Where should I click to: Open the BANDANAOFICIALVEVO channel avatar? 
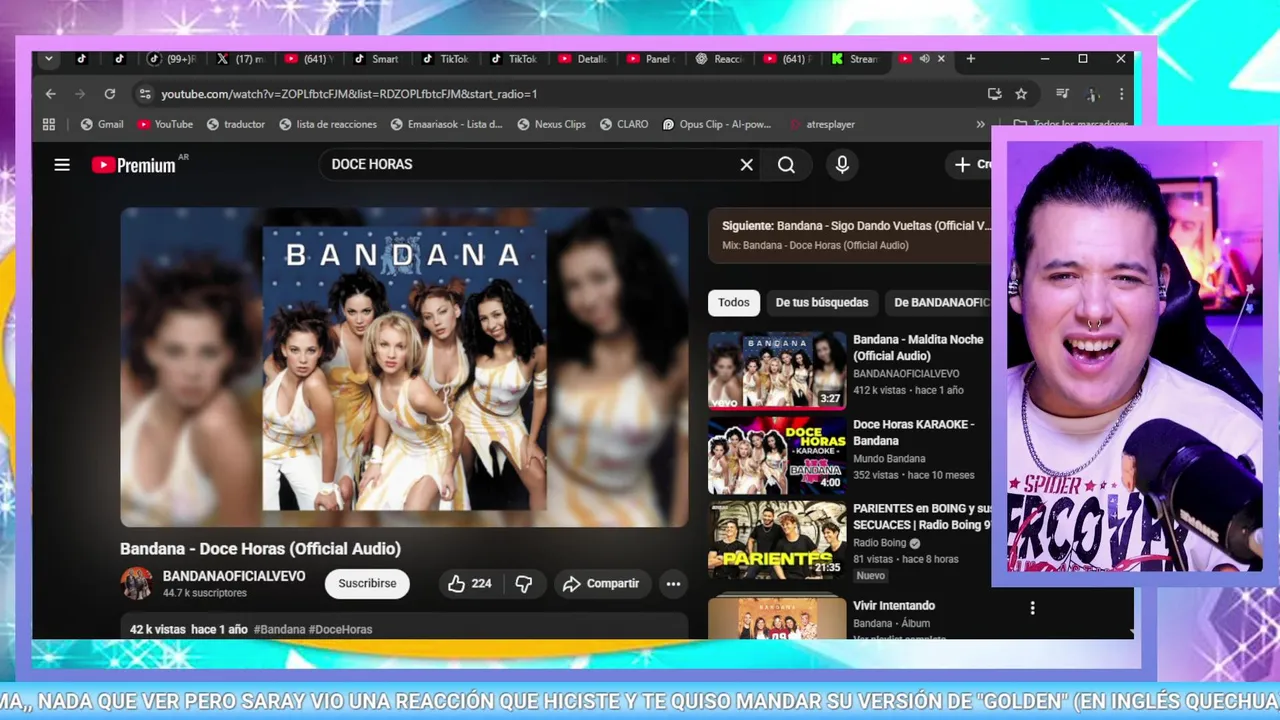(137, 583)
